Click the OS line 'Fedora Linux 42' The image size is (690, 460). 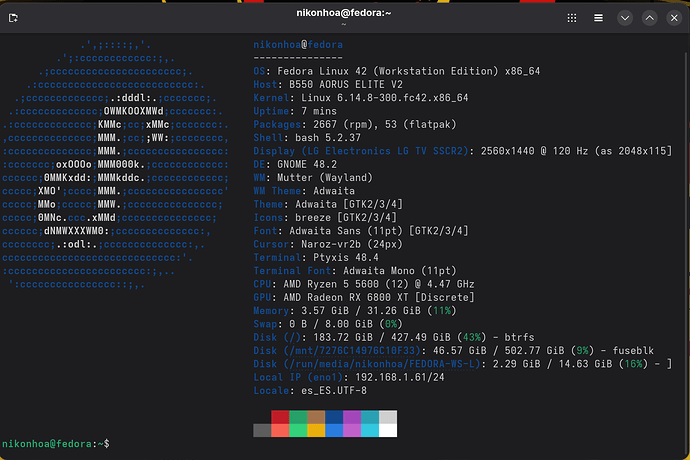tap(396, 71)
